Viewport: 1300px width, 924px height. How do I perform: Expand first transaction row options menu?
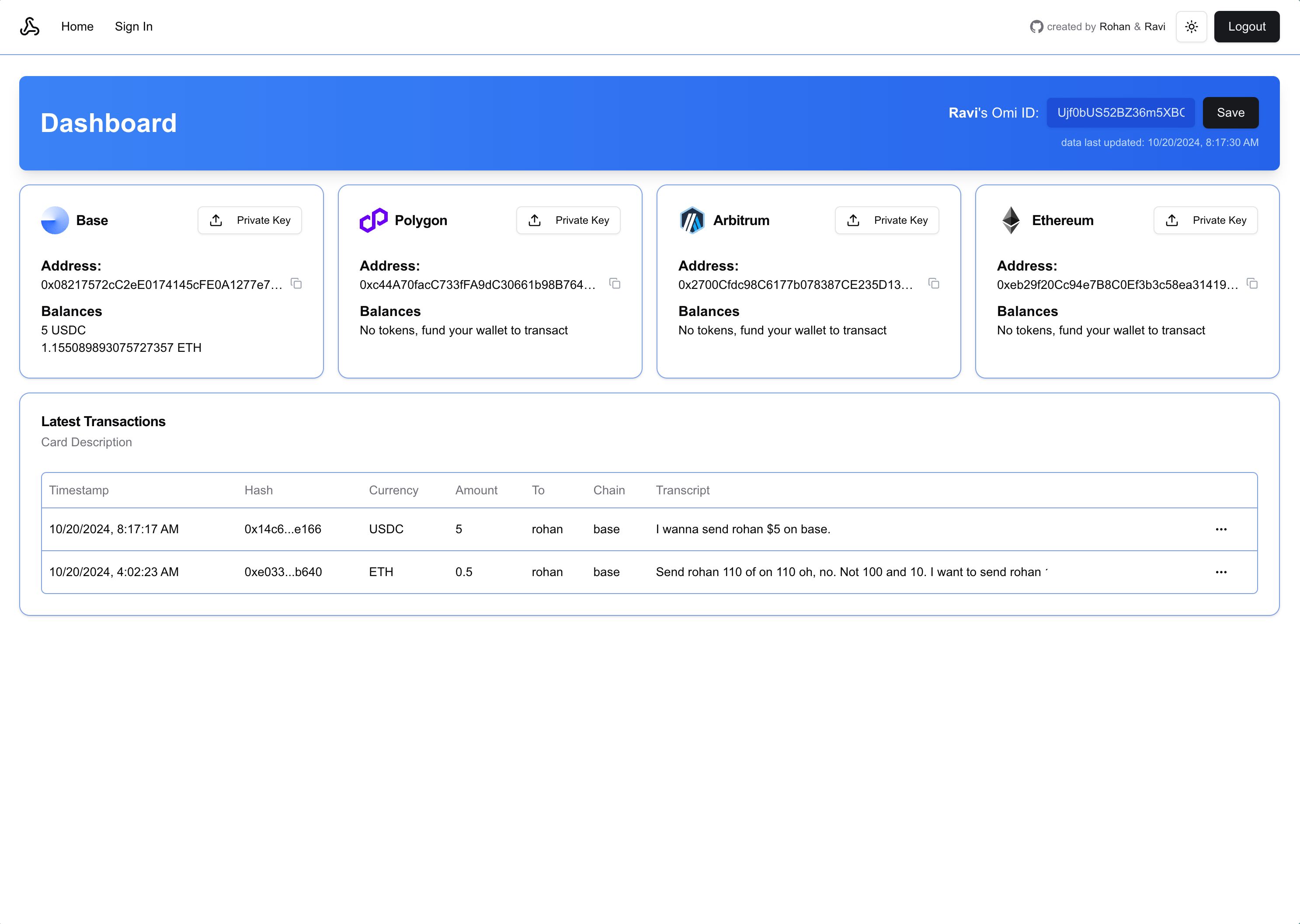(x=1221, y=529)
